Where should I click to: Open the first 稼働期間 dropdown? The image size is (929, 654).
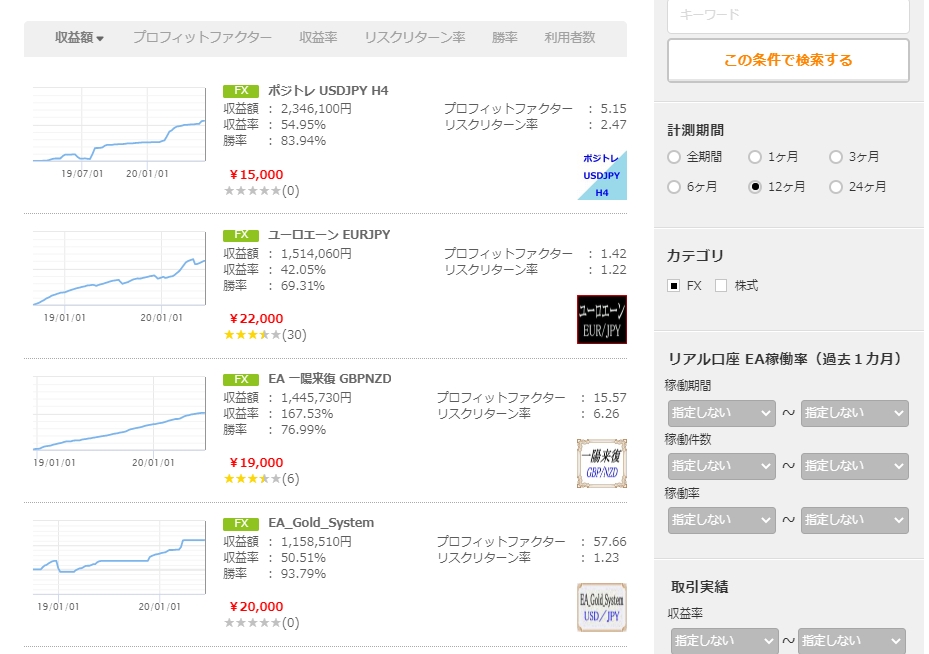pos(722,412)
